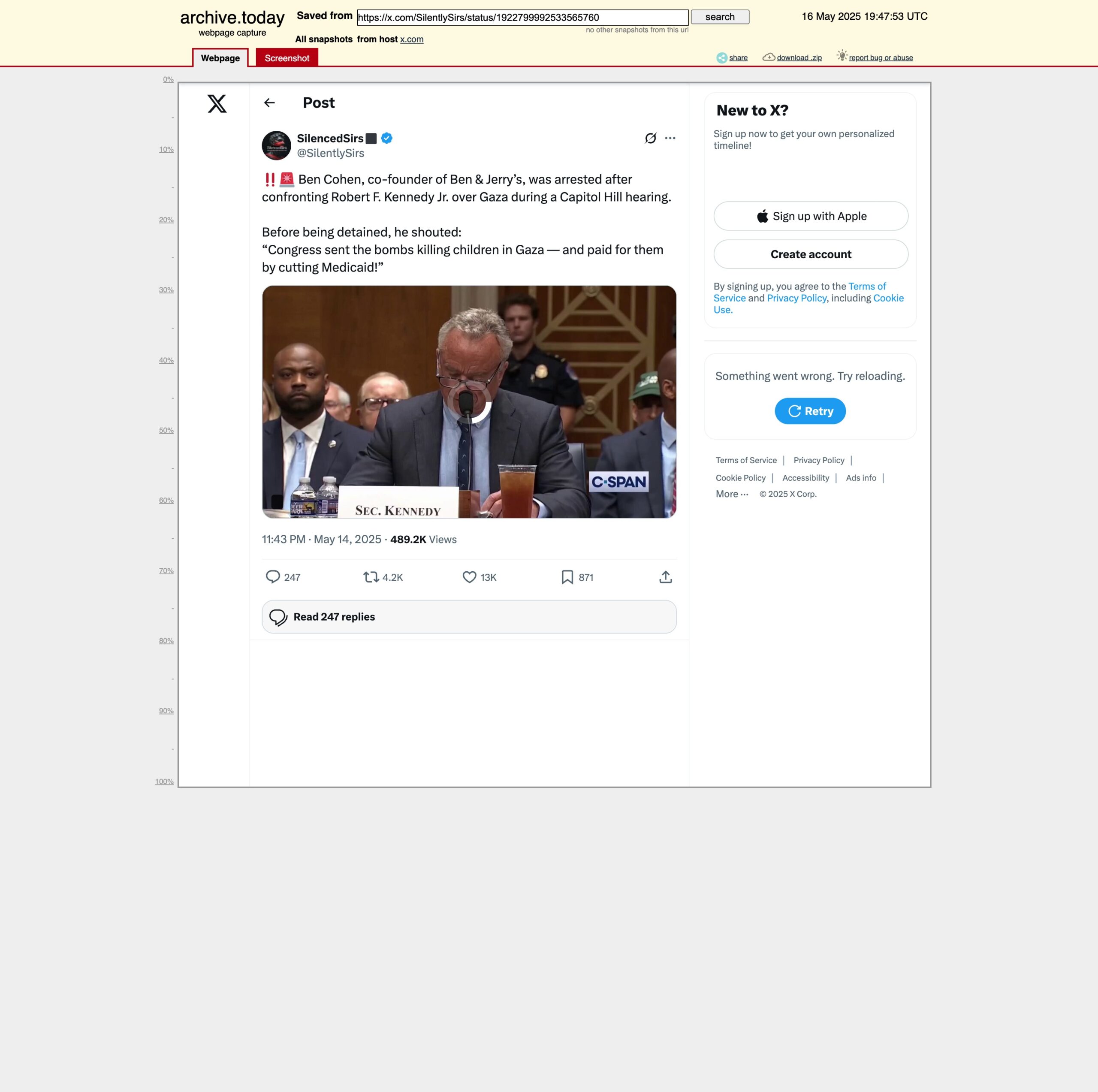The height and width of the screenshot is (1092, 1098).
Task: Click the download cloud icon
Action: click(x=768, y=57)
